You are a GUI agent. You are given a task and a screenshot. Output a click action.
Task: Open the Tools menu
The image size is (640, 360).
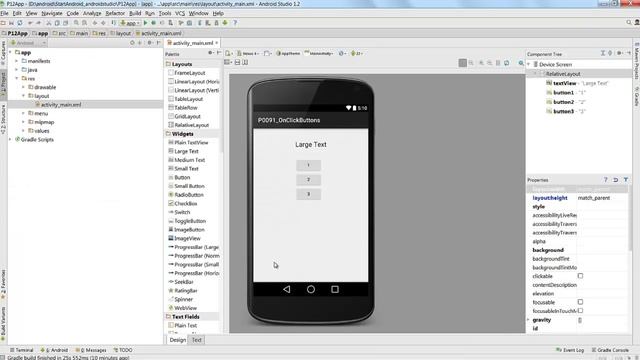click(x=165, y=13)
